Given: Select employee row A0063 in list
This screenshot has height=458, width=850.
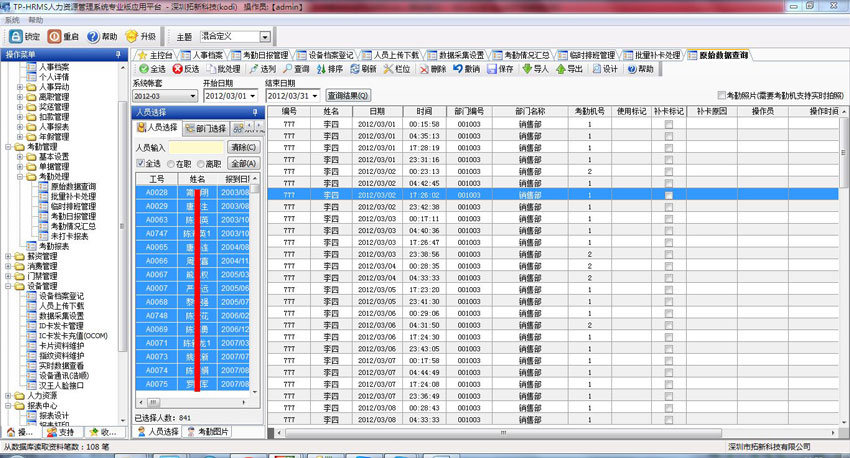Looking at the screenshot, I should [192, 220].
